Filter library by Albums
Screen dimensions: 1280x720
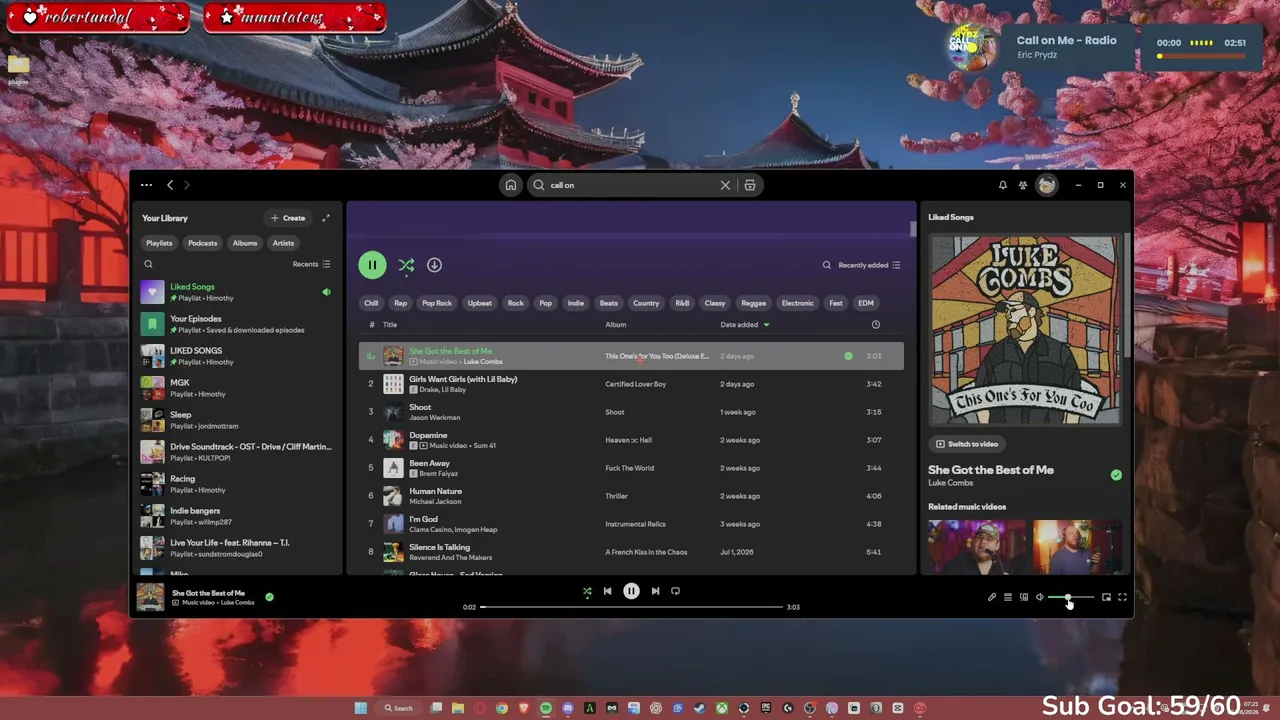[x=245, y=243]
